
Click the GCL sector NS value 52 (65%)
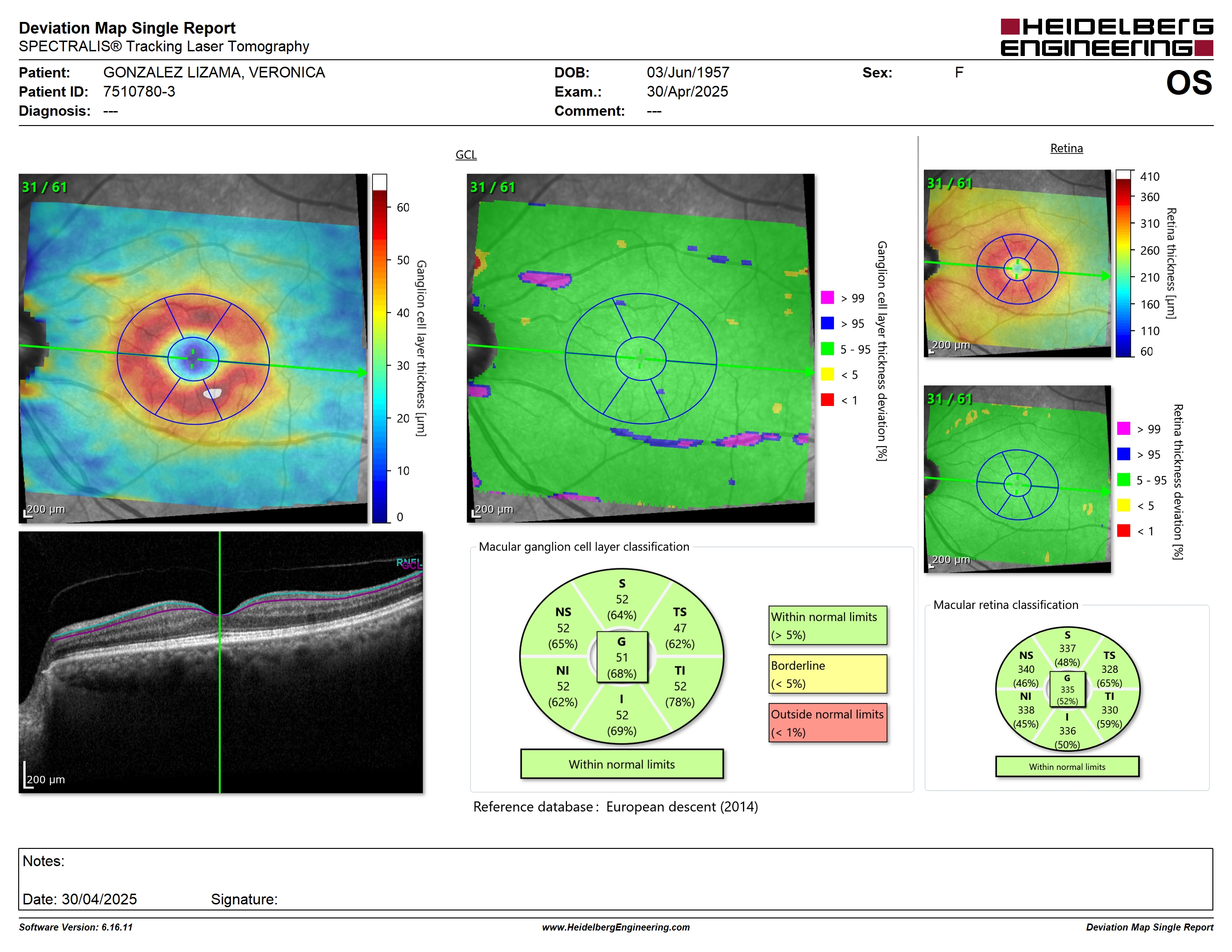coord(563,636)
